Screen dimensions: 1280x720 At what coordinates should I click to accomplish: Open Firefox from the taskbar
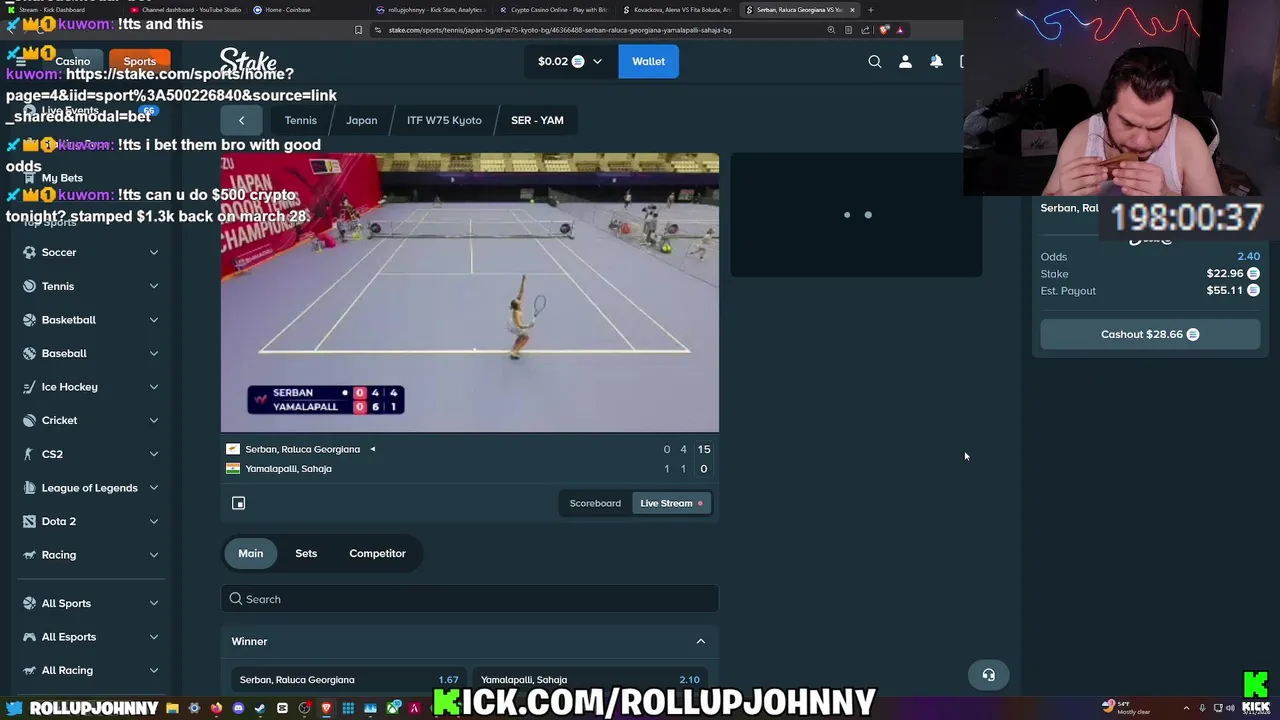tap(216, 708)
